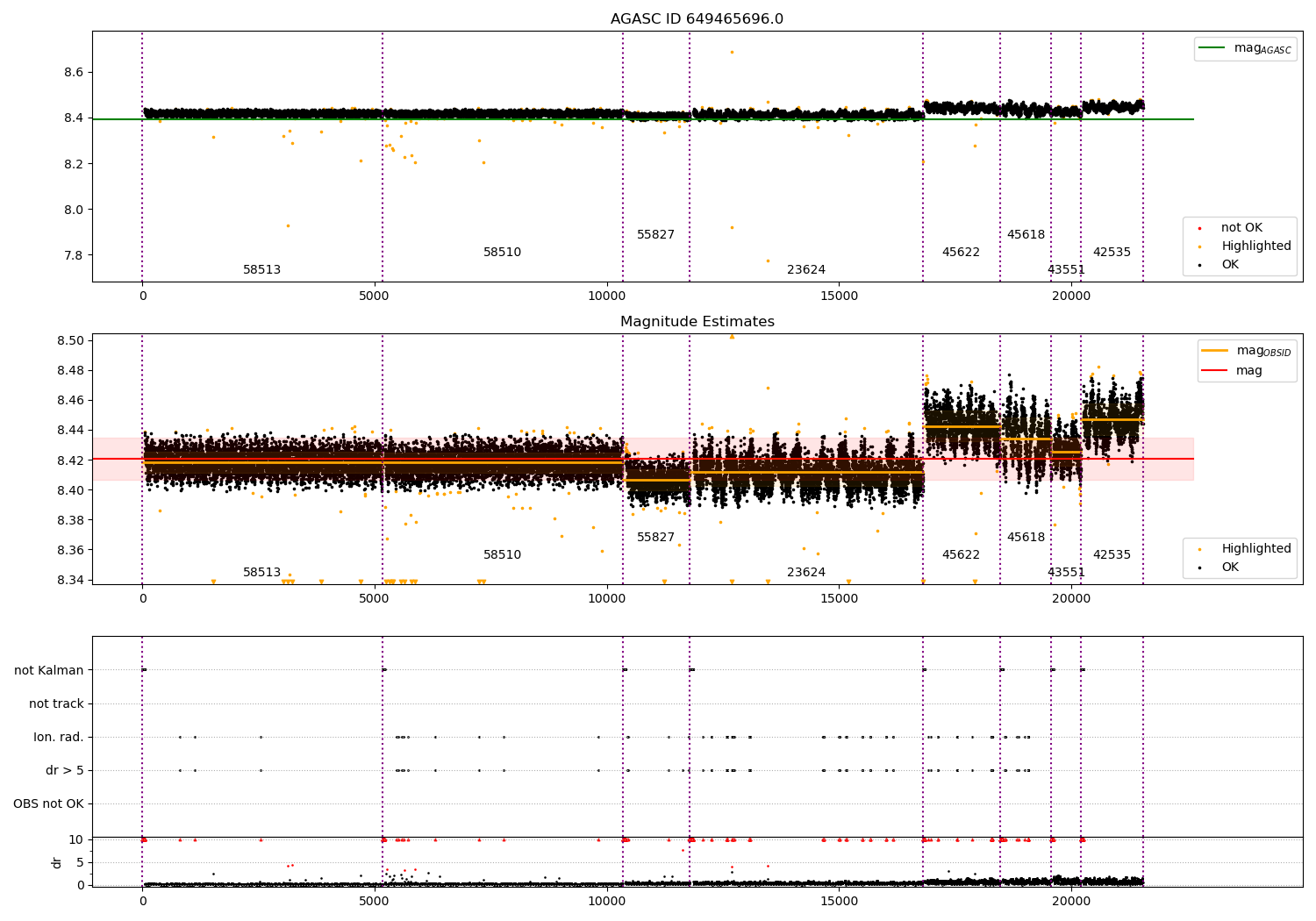
Task: Click OBSID label 58513 in Magnitude Estimates plot
Action: click(261, 573)
